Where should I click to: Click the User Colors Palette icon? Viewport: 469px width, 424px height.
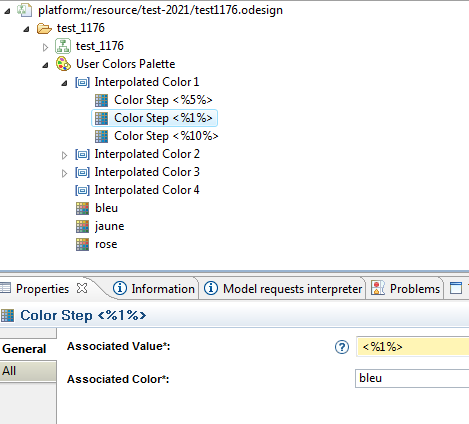pyautogui.click(x=63, y=64)
